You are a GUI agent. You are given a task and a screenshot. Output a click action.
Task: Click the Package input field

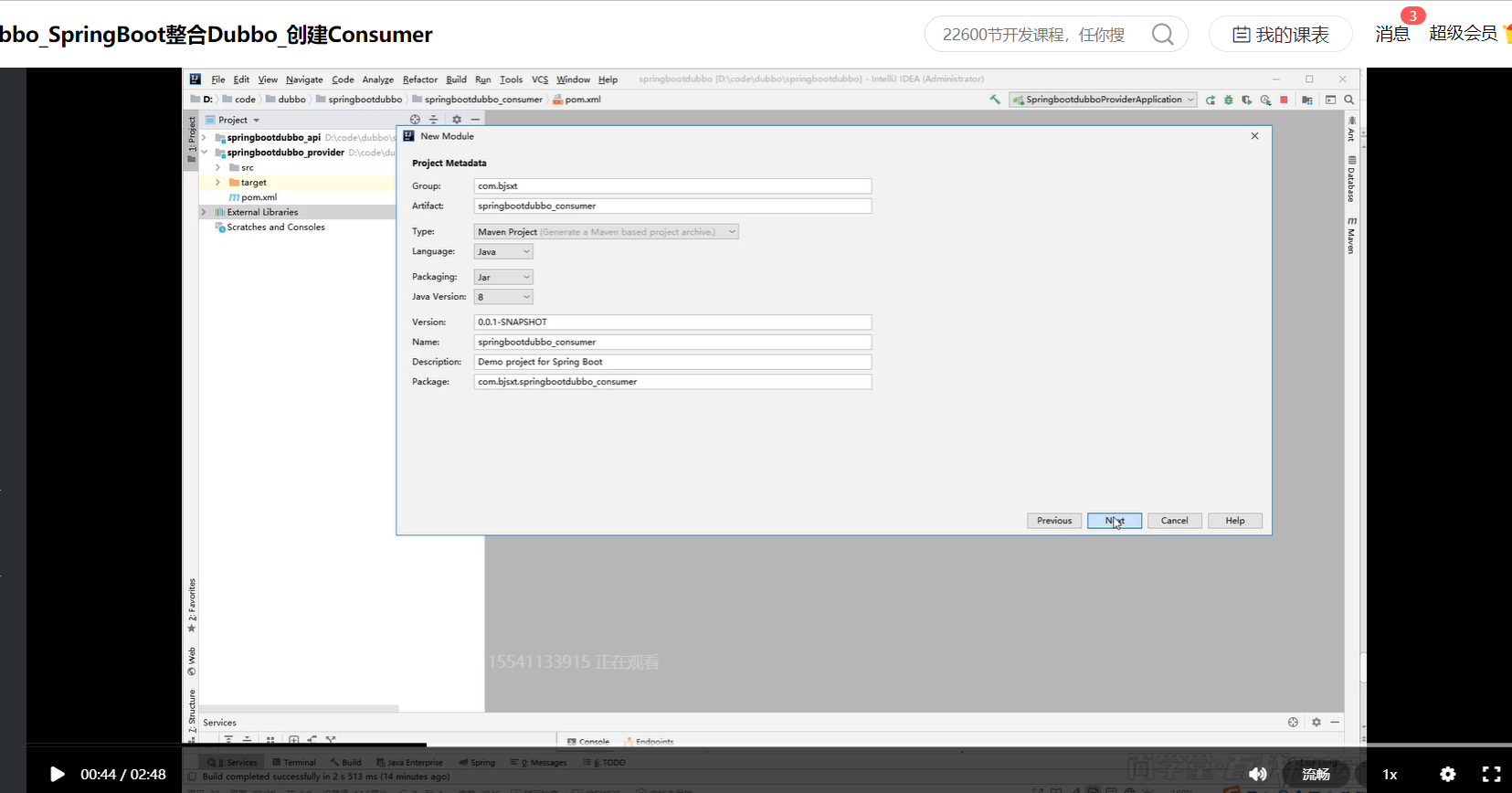coord(672,382)
